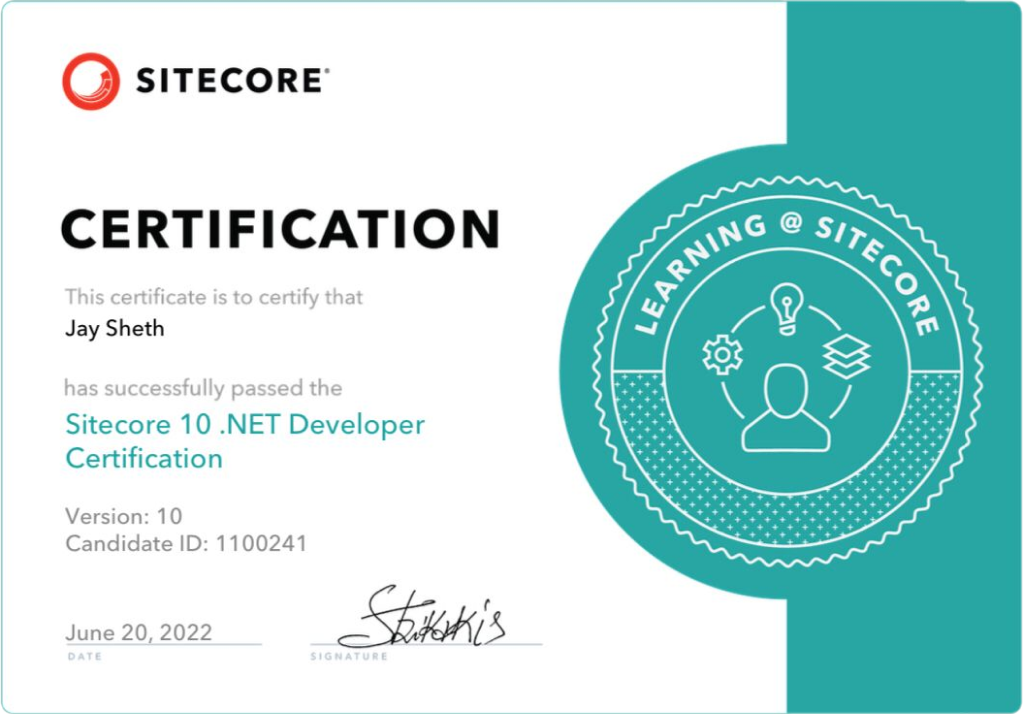Expand the CERTIFICATION heading
This screenshot has width=1023, height=714.
pos(280,228)
